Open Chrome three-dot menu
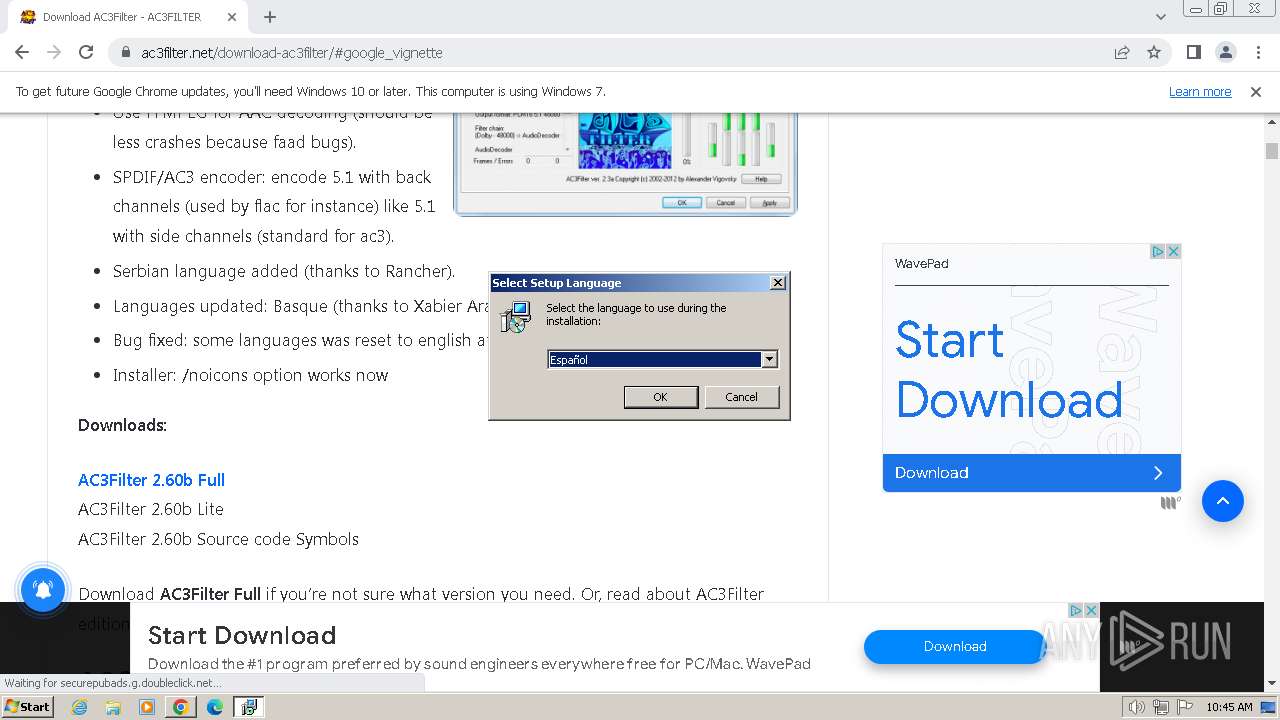The image size is (1280, 720). coord(1258,52)
